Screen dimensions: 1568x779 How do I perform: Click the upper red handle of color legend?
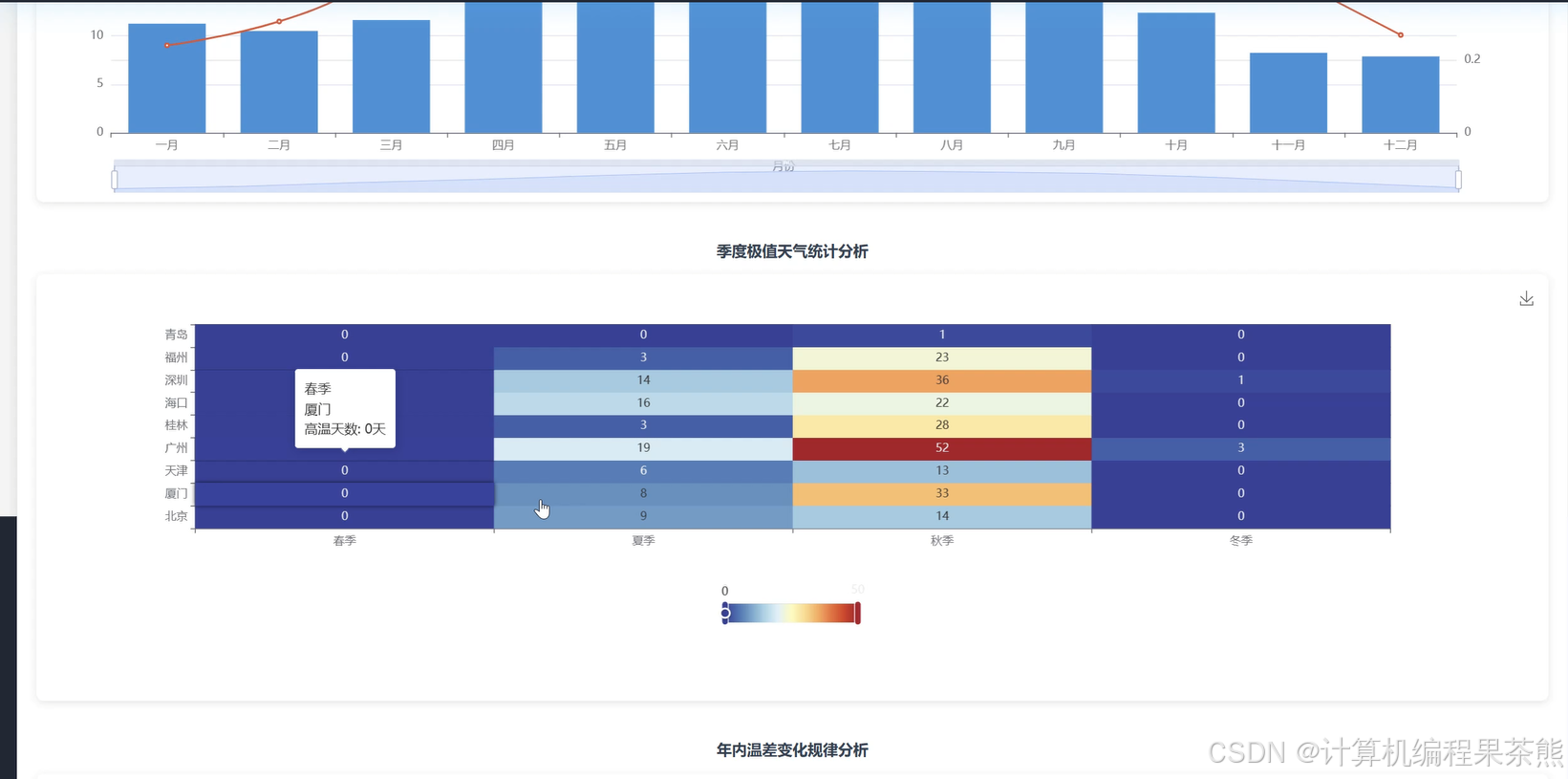click(x=858, y=613)
